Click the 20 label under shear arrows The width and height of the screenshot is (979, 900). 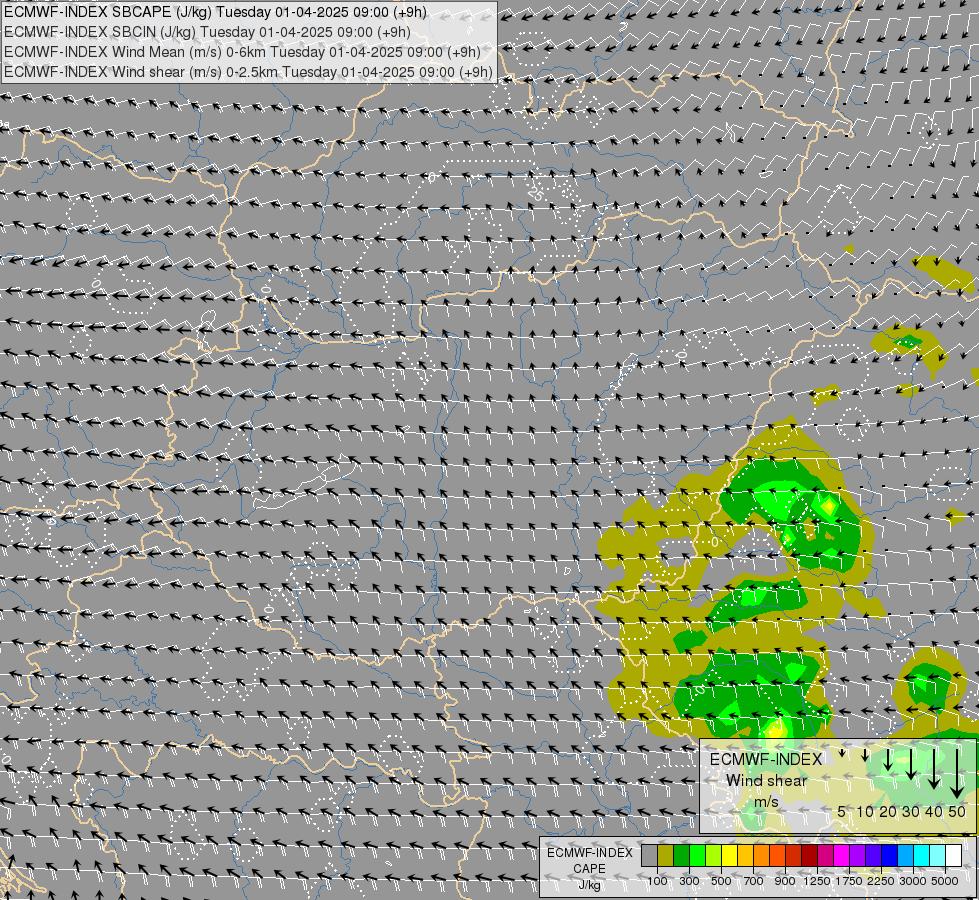point(888,812)
